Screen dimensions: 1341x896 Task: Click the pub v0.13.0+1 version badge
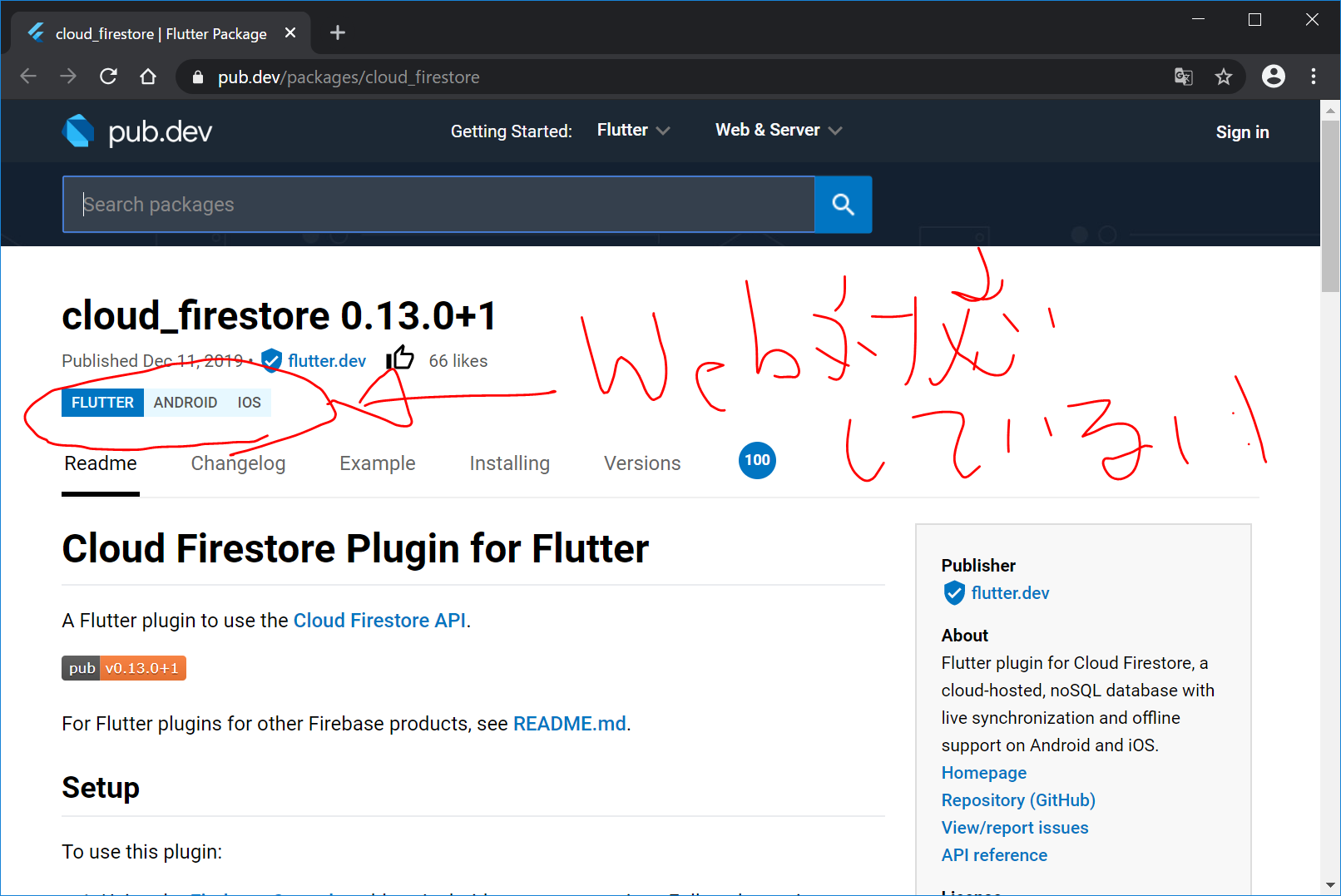click(x=124, y=668)
